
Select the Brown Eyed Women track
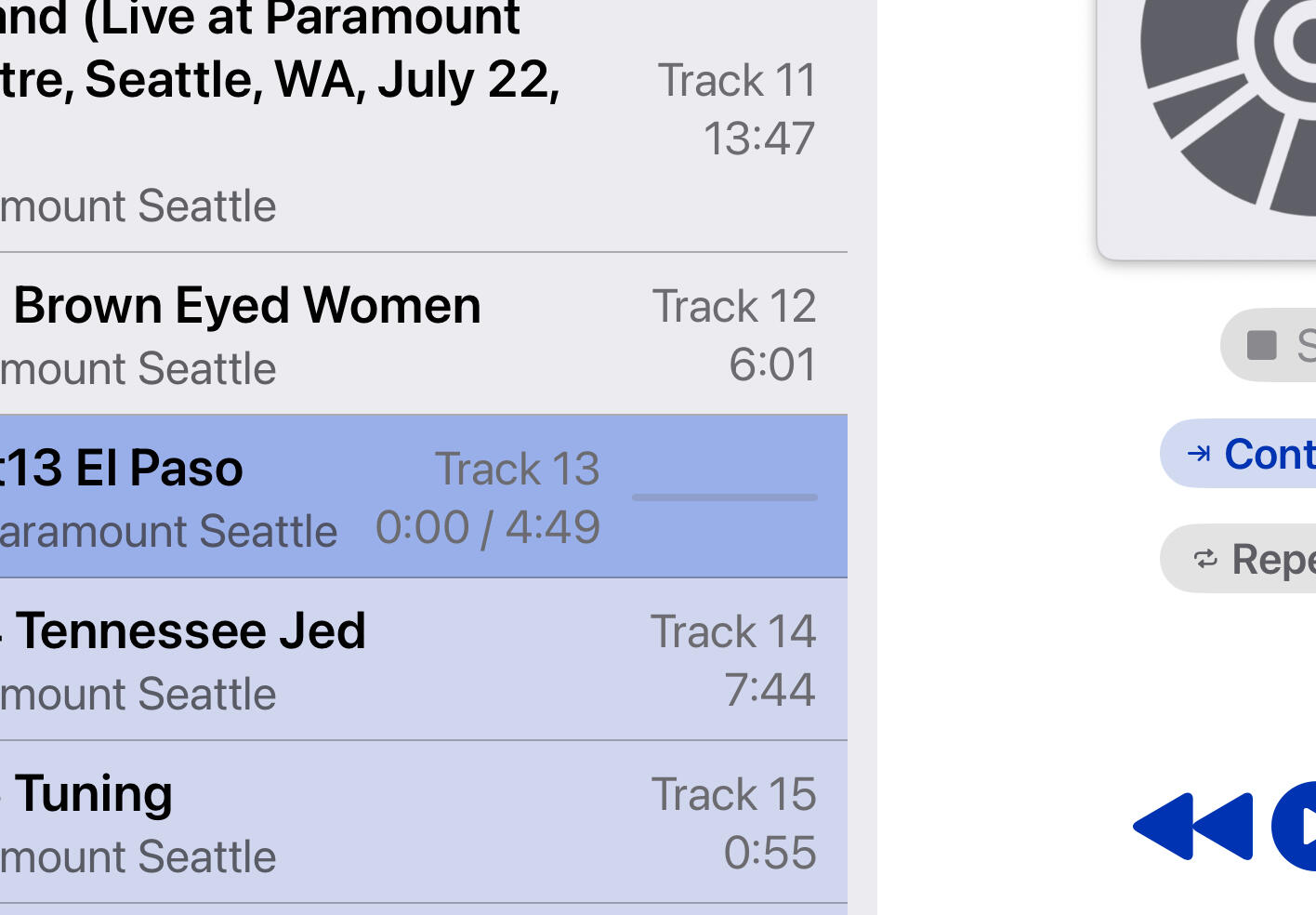[246, 305]
